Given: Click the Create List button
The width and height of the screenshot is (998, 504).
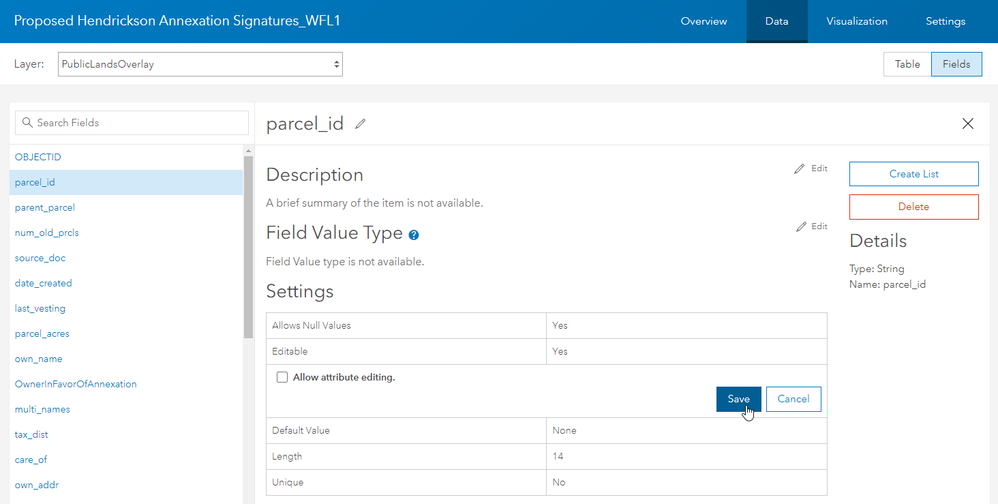Looking at the screenshot, I should point(913,174).
